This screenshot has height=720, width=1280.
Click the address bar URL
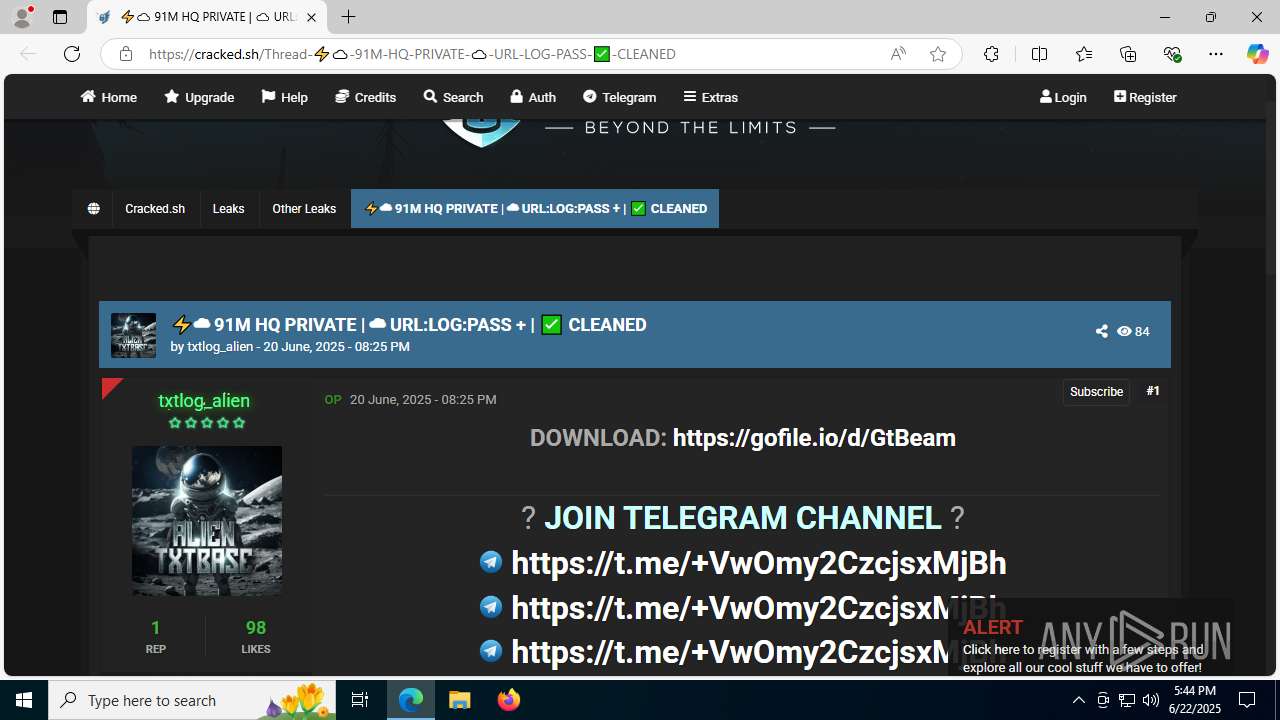click(412, 54)
